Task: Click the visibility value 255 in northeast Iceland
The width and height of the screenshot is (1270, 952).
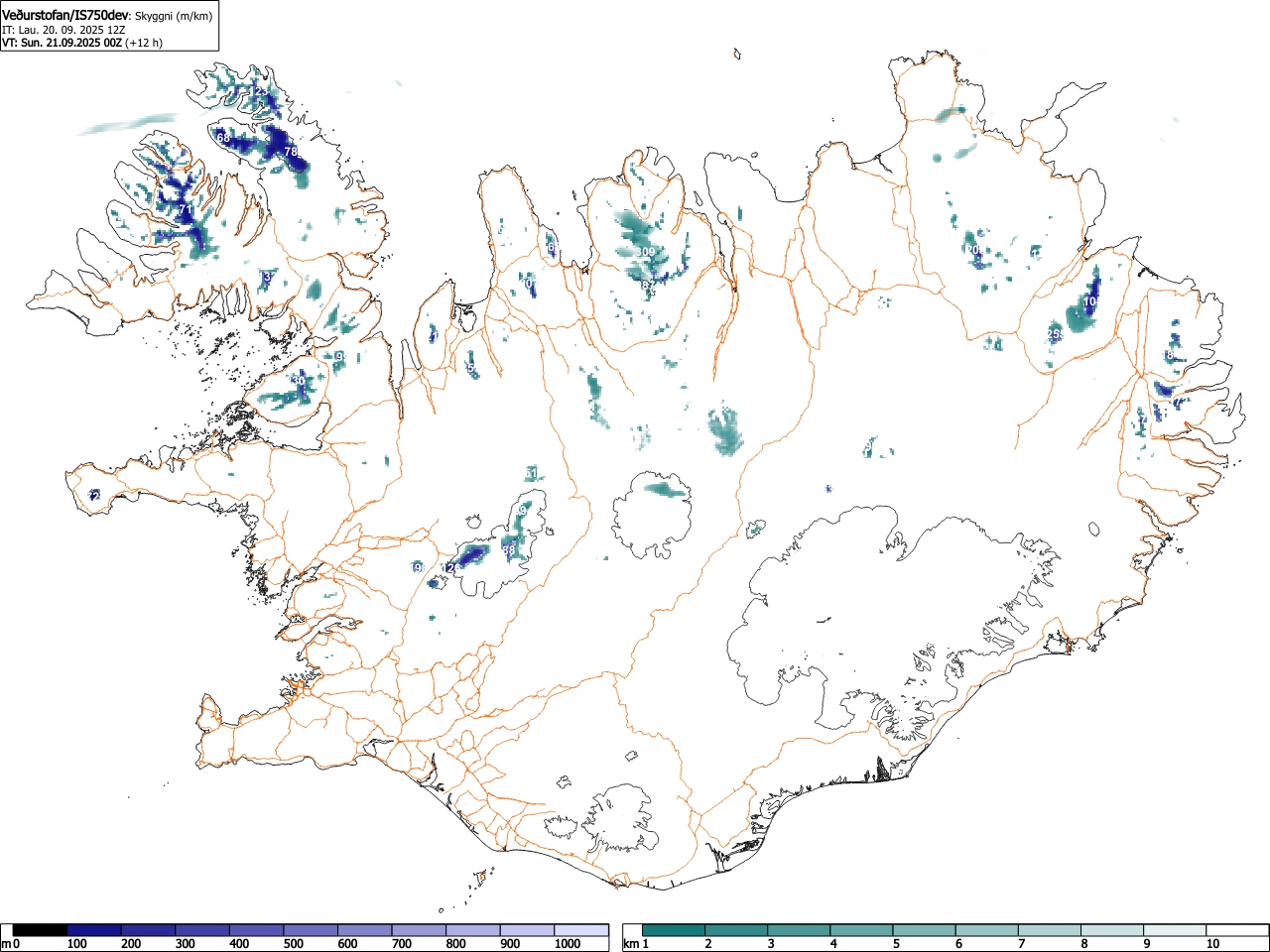Action: [x=1056, y=335]
